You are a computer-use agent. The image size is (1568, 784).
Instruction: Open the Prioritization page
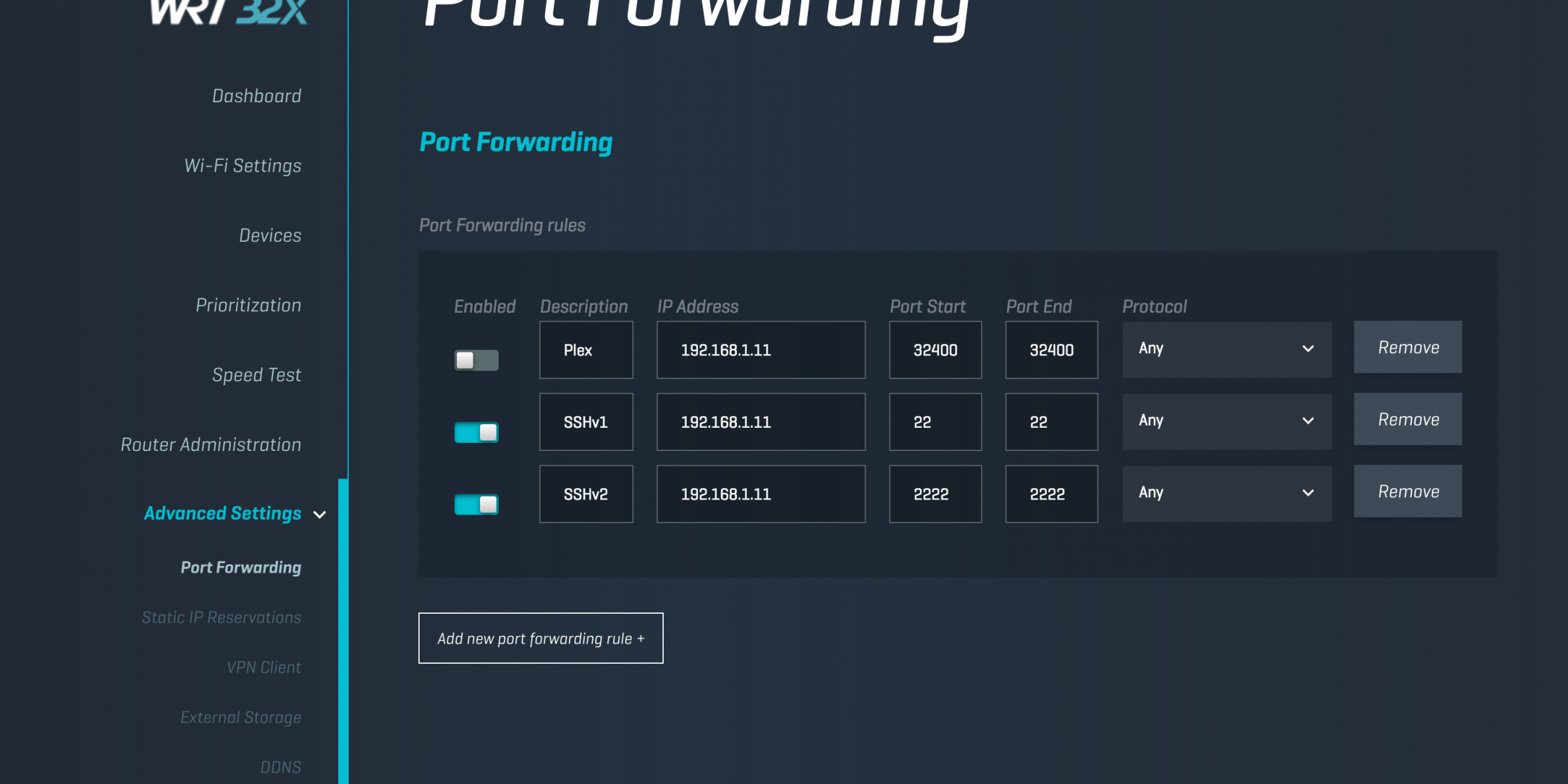coord(248,305)
